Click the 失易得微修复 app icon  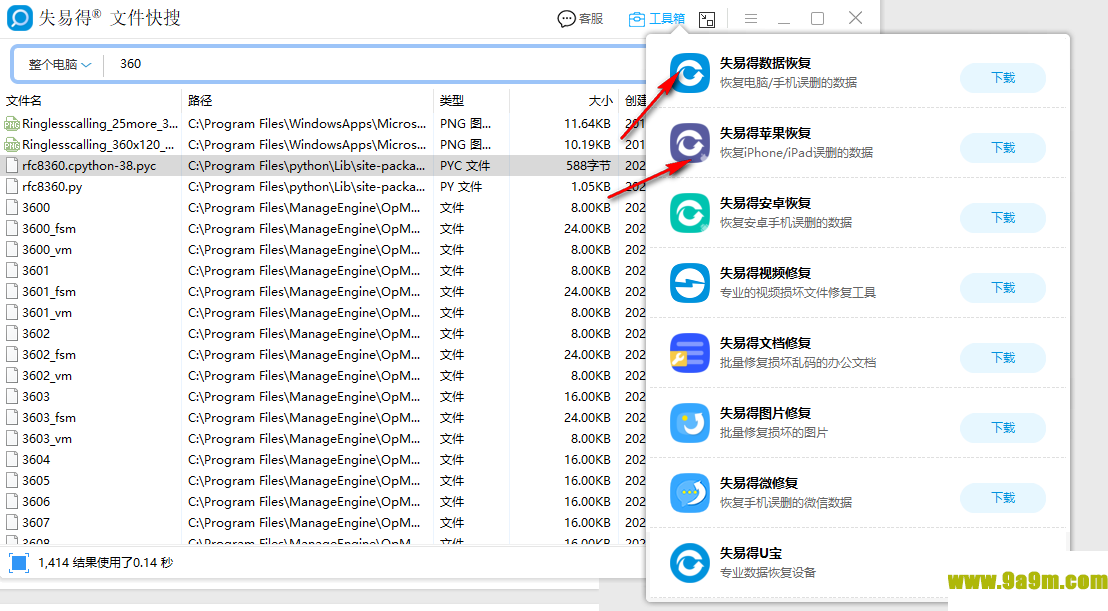(x=690, y=492)
